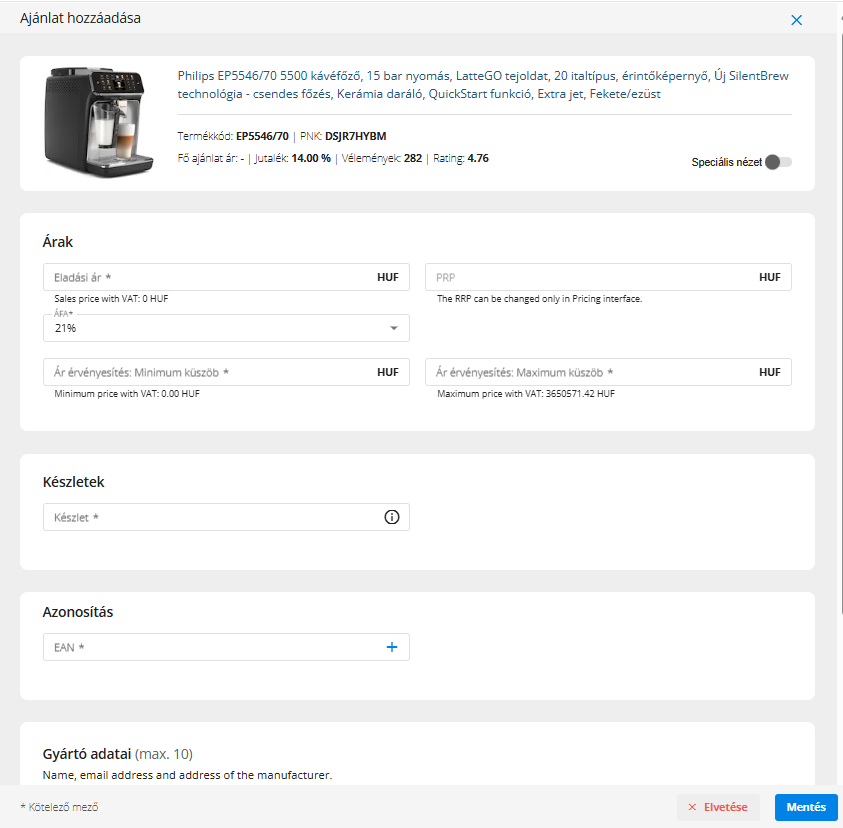Viewport: 843px width, 828px height.
Task: Click the Készlet stock input
Action: [226, 517]
